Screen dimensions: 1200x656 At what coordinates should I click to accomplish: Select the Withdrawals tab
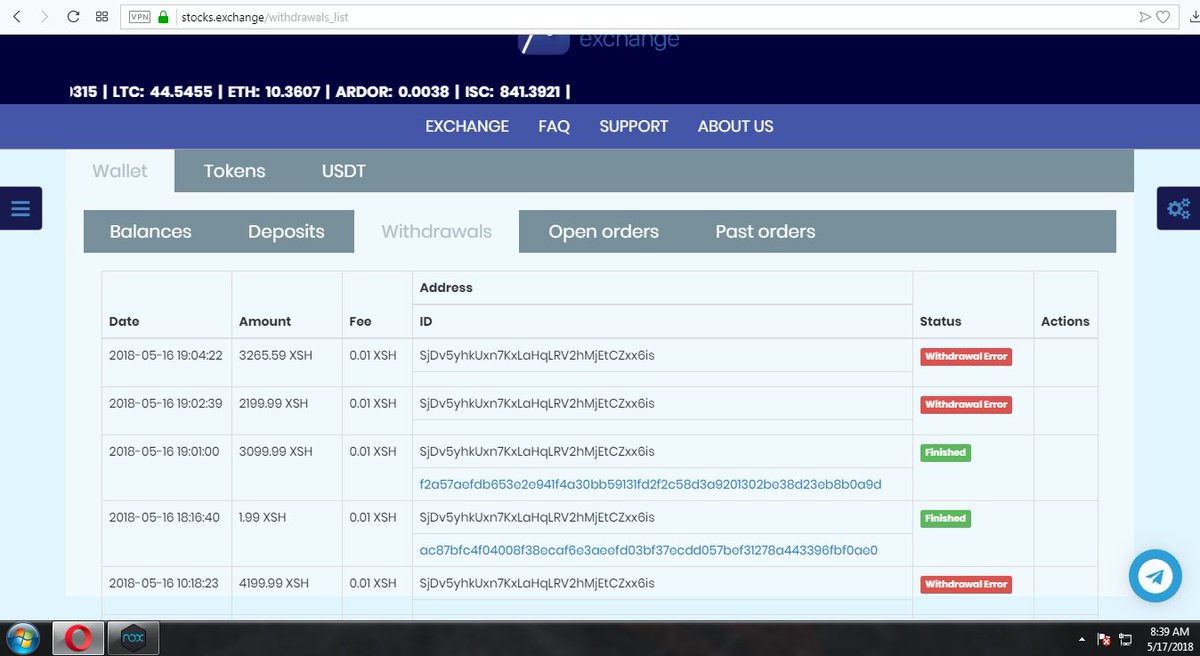(437, 231)
